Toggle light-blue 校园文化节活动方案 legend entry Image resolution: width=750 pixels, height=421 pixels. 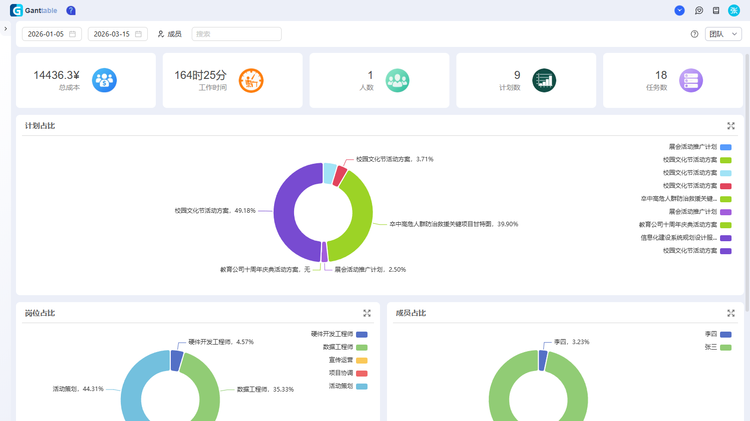697,173
